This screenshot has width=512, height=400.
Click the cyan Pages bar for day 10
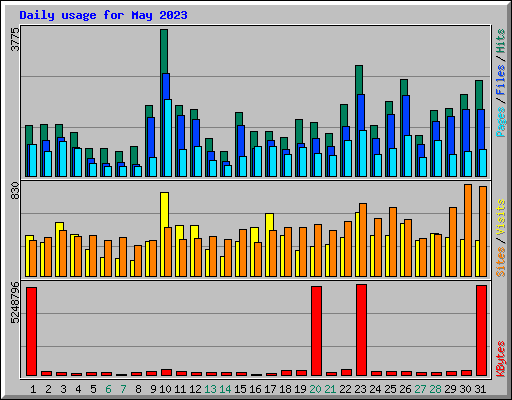[168, 138]
